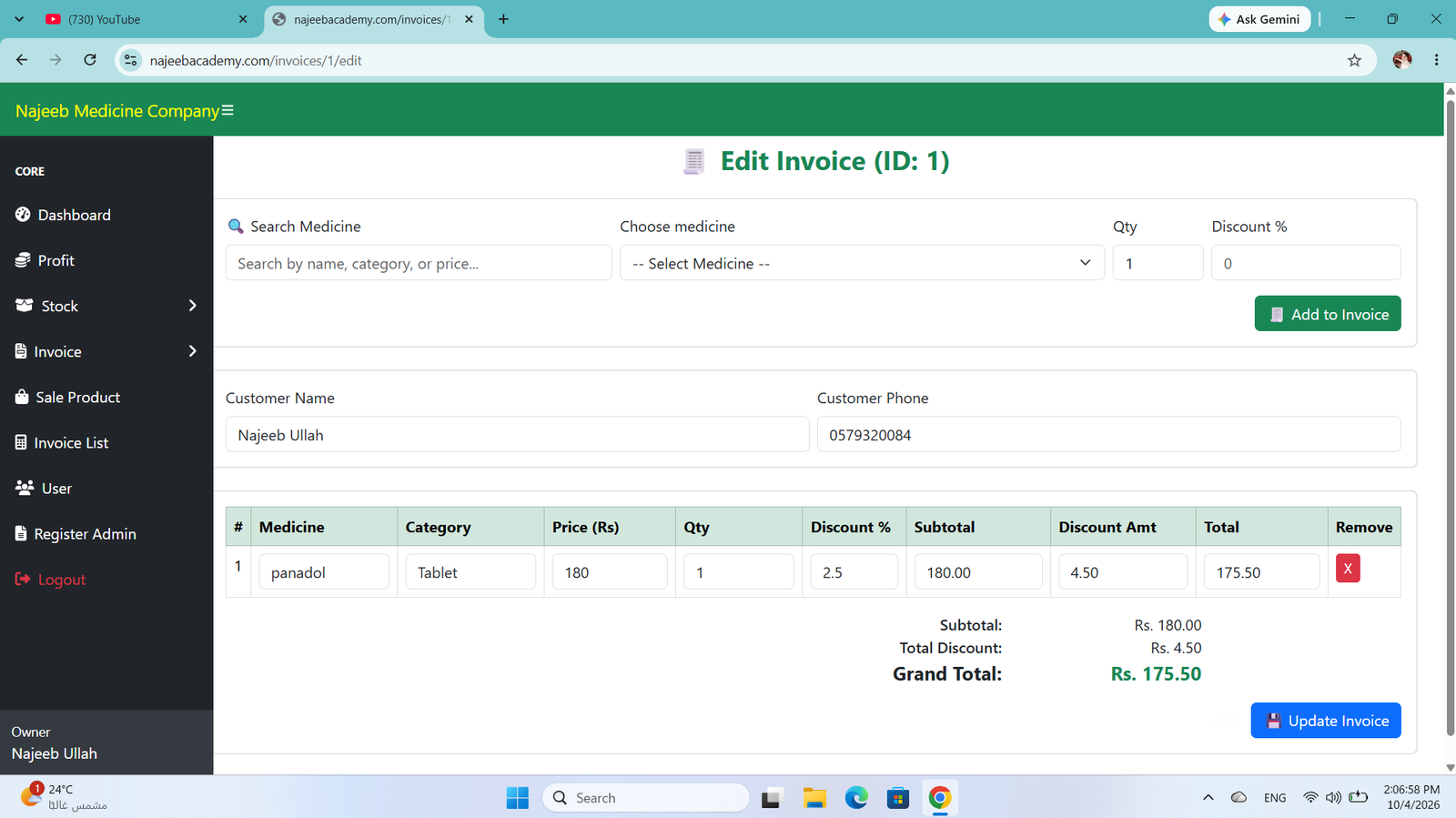
Task: Expand the Stock submenu chevron
Action: click(192, 306)
